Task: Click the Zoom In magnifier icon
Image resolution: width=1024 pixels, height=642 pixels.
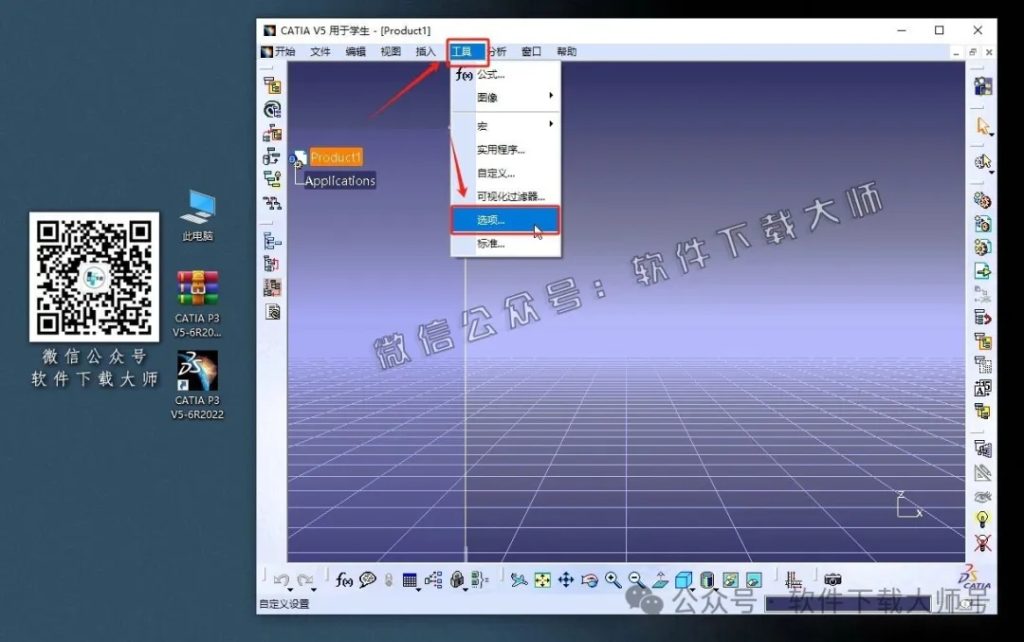Action: (x=610, y=578)
